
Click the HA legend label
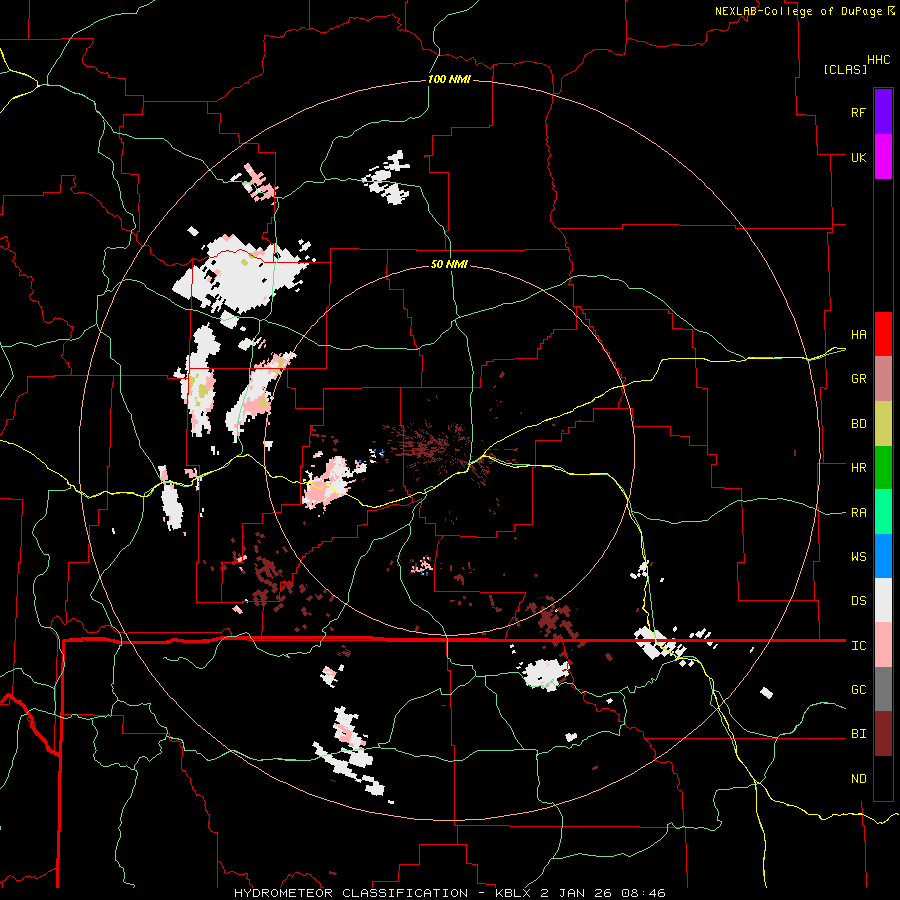pyautogui.click(x=858, y=334)
